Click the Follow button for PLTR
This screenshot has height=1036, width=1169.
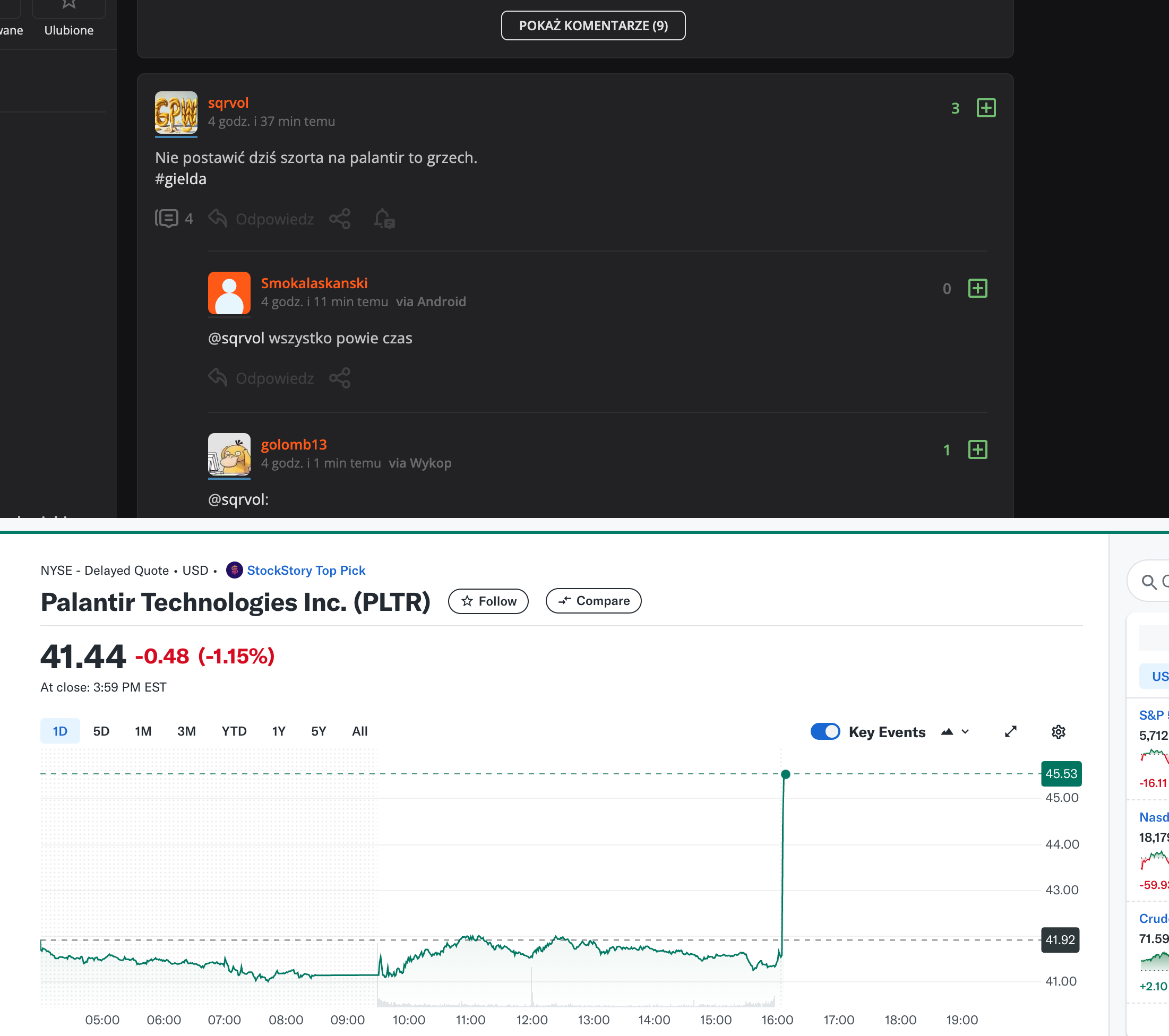click(488, 601)
